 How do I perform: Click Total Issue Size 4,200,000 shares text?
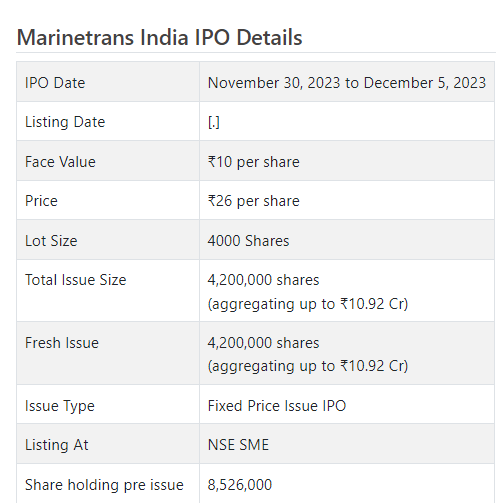pos(263,280)
